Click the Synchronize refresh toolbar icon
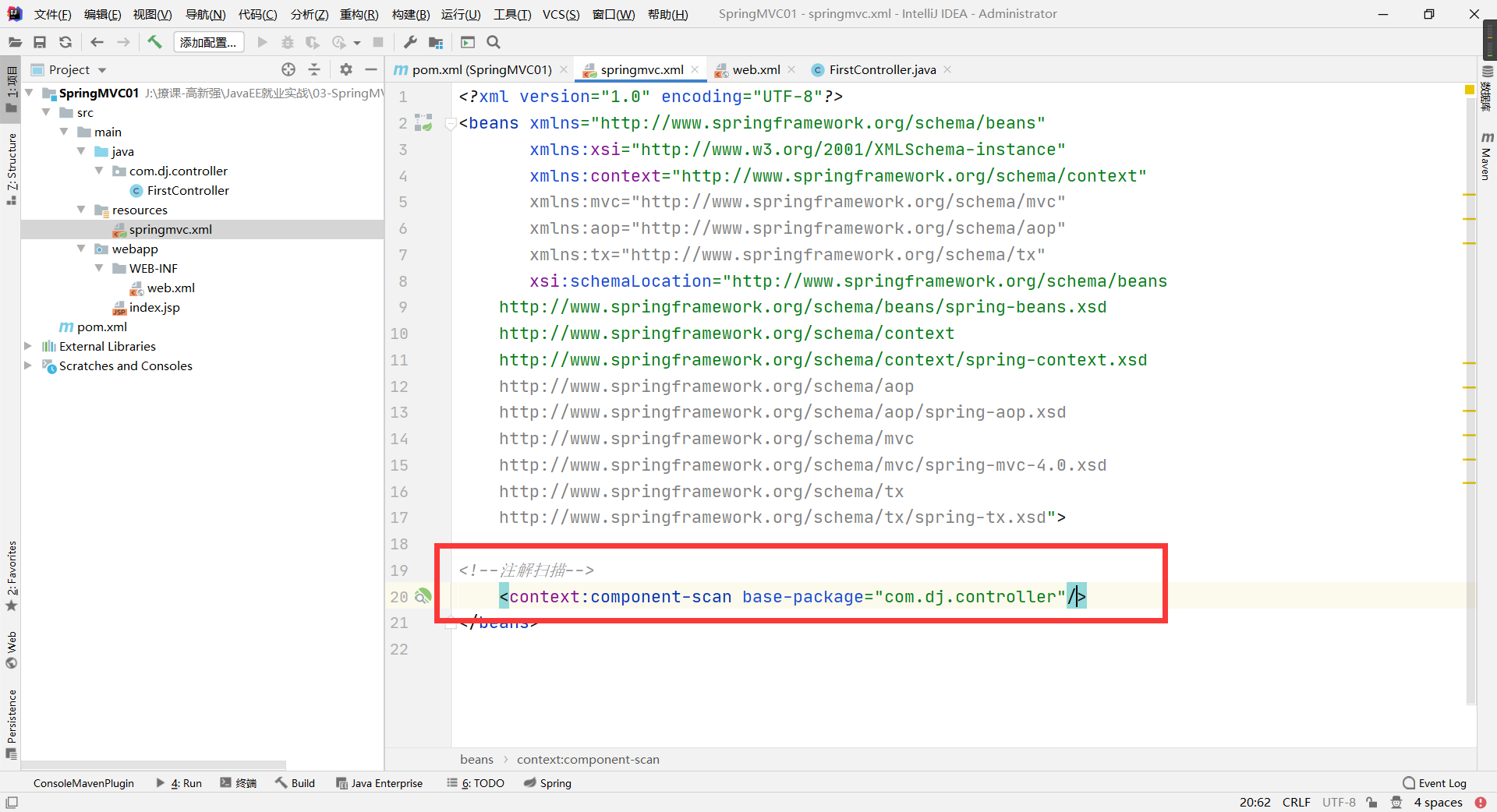The width and height of the screenshot is (1497, 812). [65, 42]
